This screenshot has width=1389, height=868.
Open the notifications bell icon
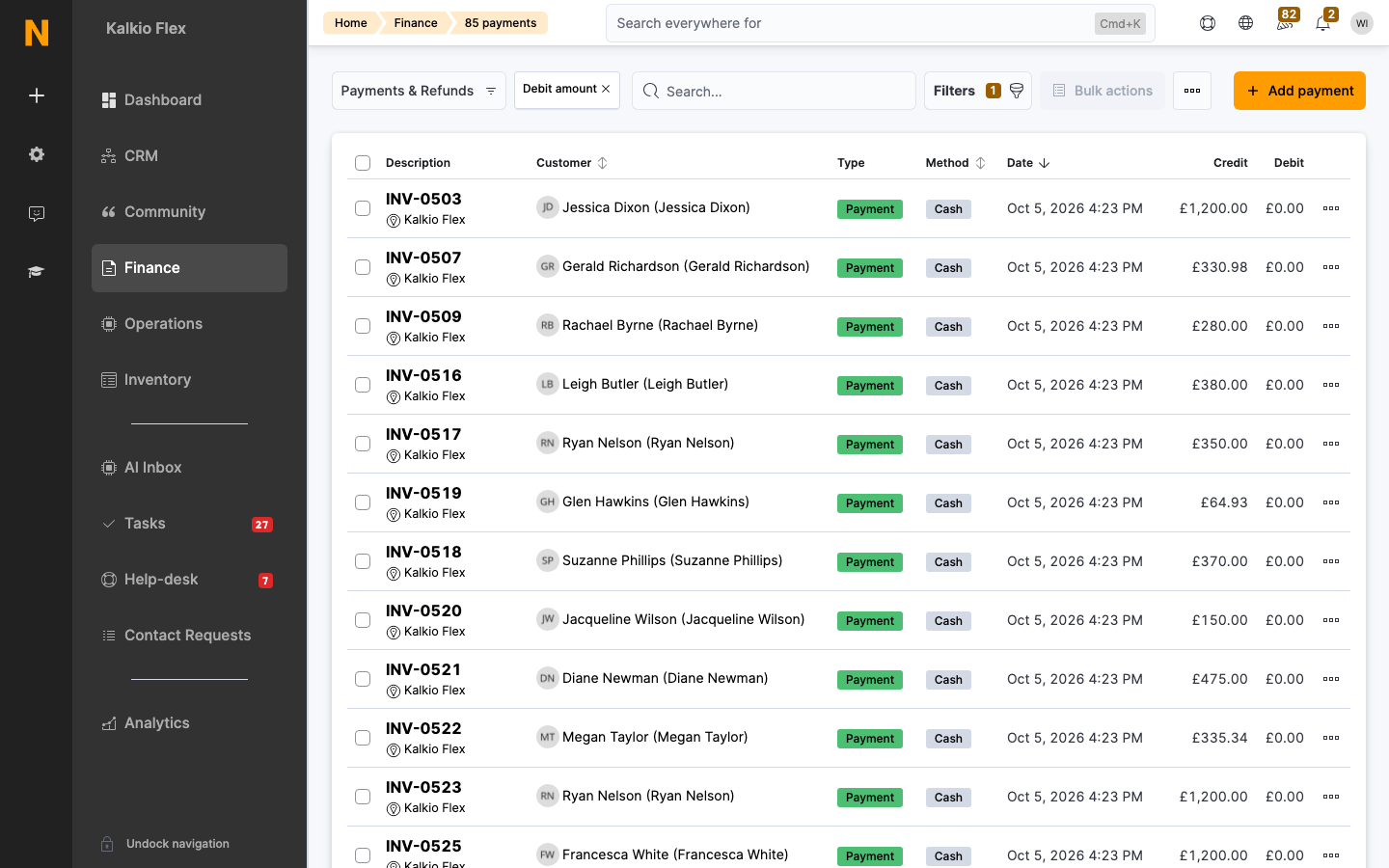click(1322, 23)
